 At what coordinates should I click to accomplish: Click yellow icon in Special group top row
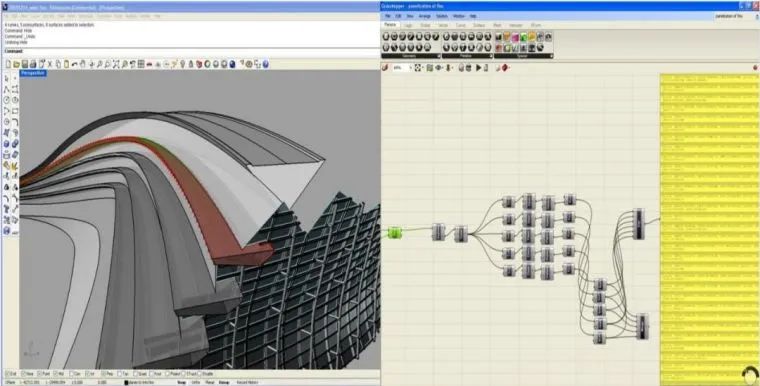click(532, 36)
